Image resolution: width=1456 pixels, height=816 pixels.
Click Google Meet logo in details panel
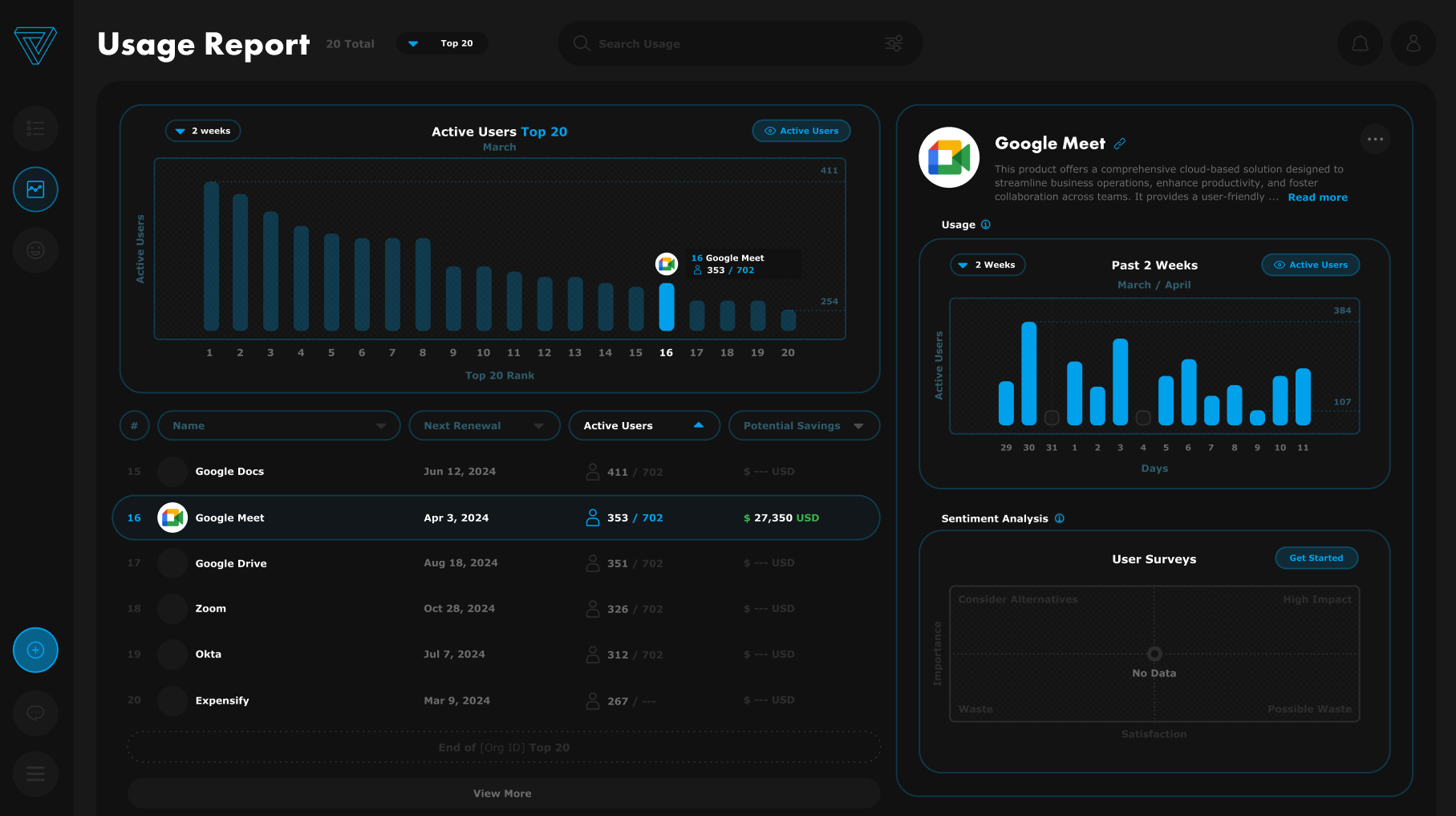(x=949, y=157)
